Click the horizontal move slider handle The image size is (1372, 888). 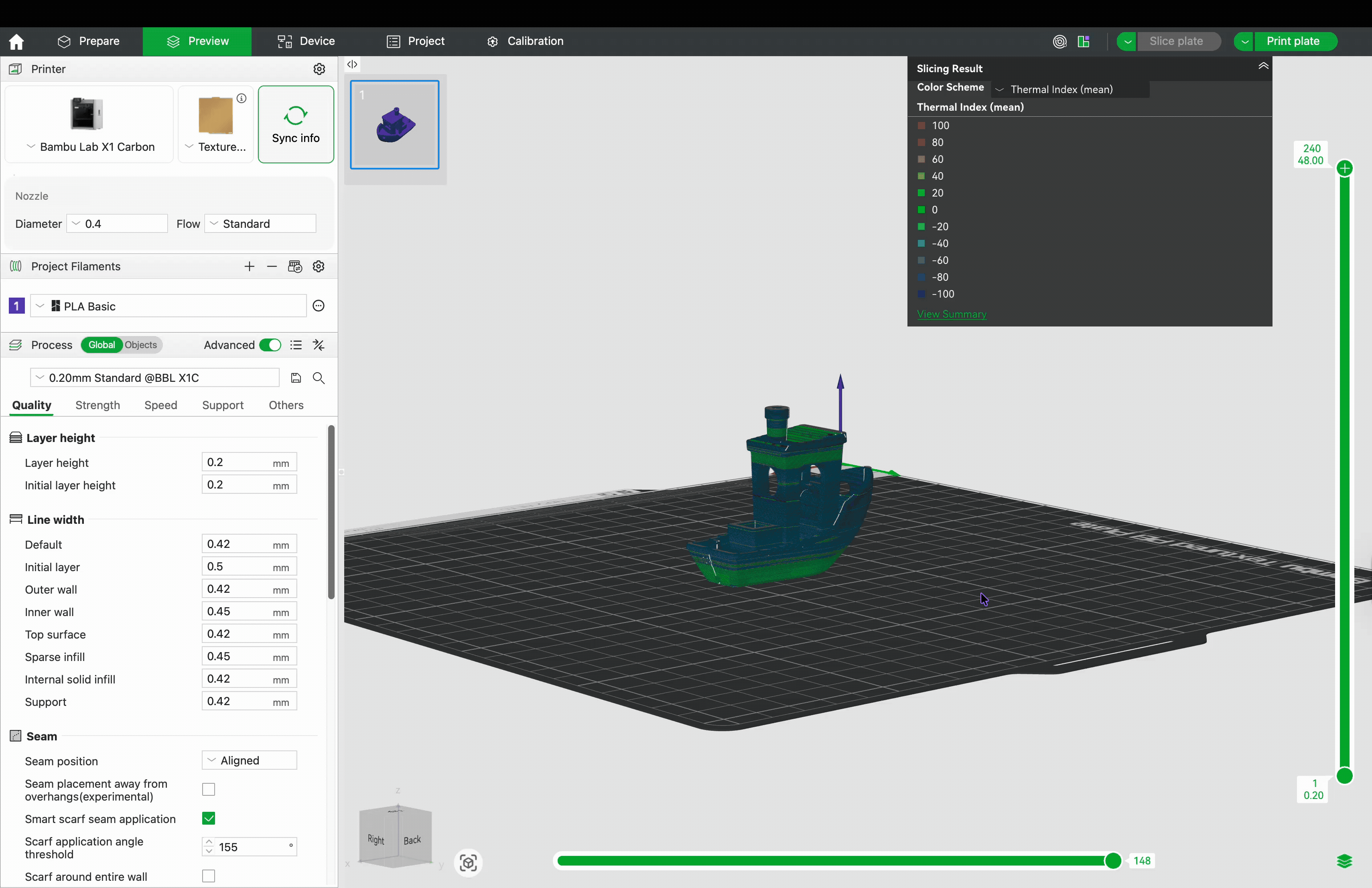(1112, 860)
